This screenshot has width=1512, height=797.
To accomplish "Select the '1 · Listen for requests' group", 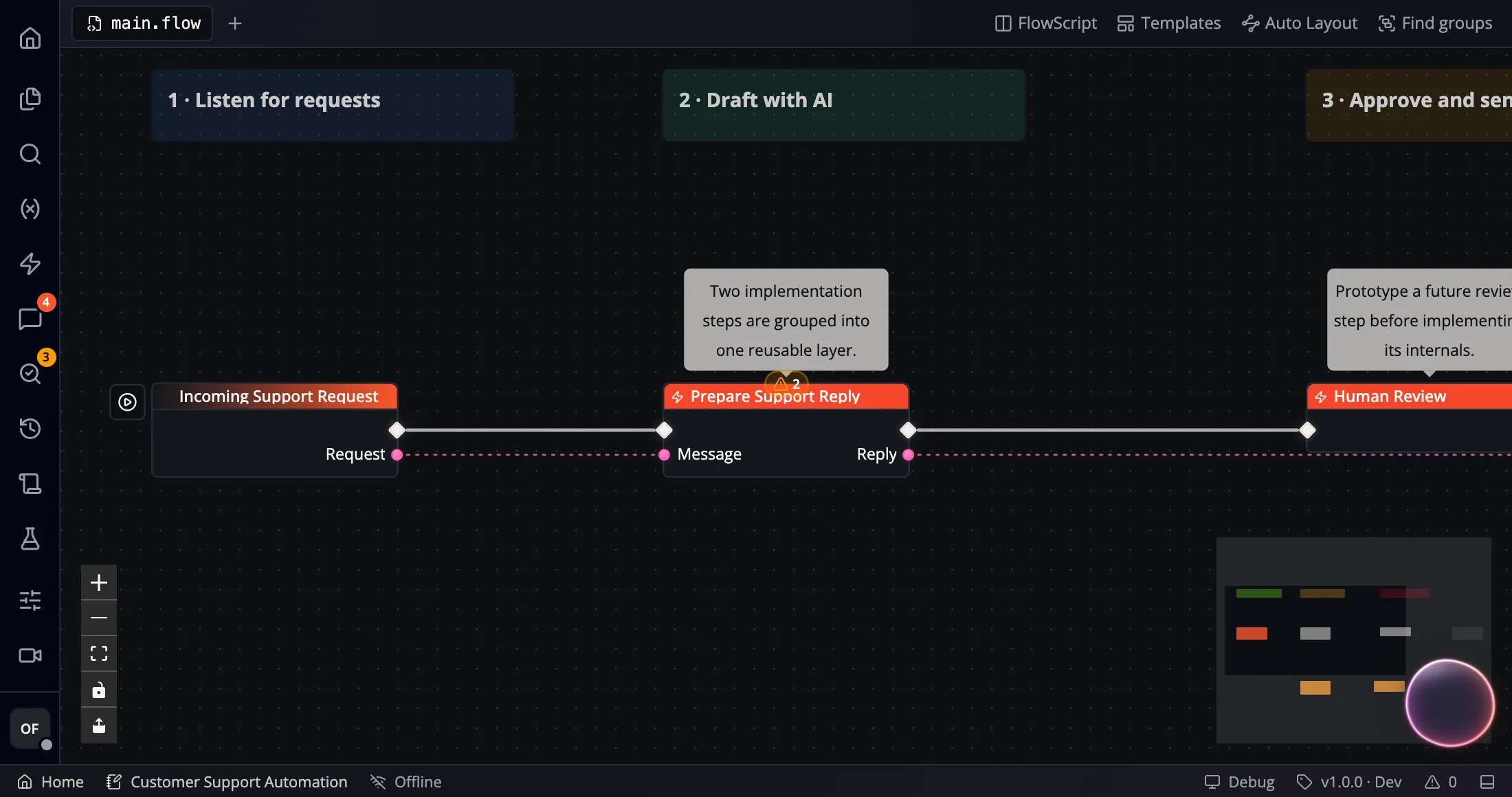I will 333,105.
